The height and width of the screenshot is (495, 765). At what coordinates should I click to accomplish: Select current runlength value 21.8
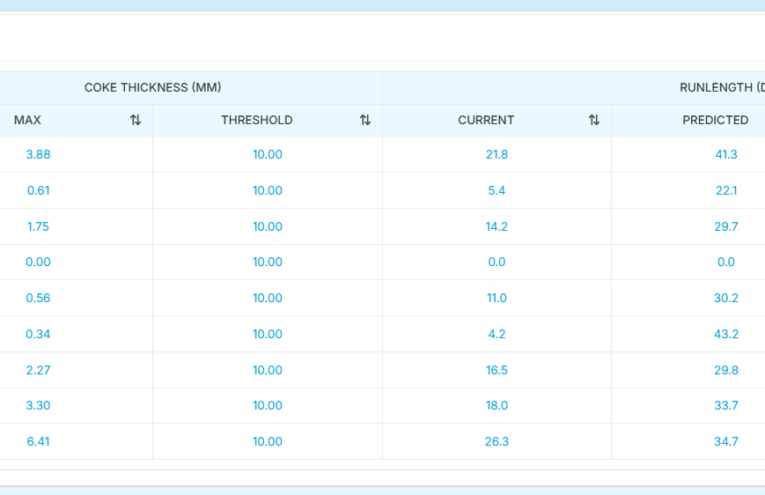tap(497, 155)
